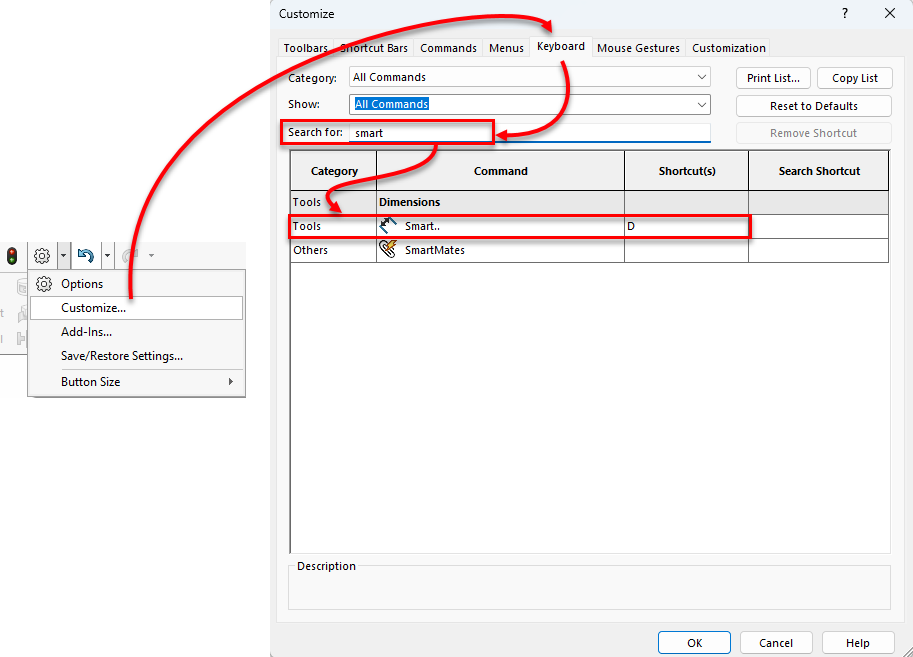Open the Show commands dropdown
The height and width of the screenshot is (657, 913).
coord(530,104)
